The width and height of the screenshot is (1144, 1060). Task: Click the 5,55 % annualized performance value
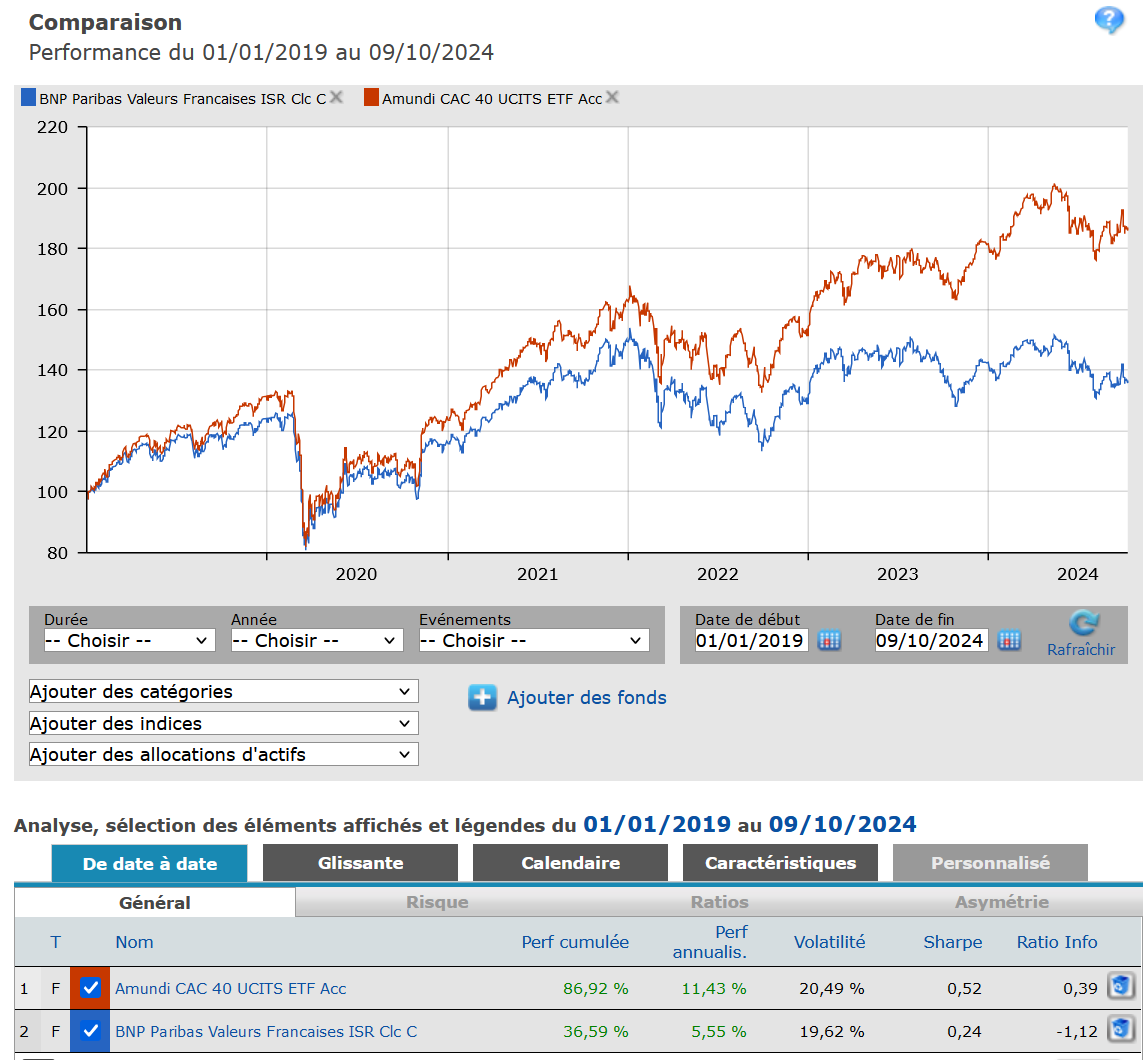[719, 1032]
